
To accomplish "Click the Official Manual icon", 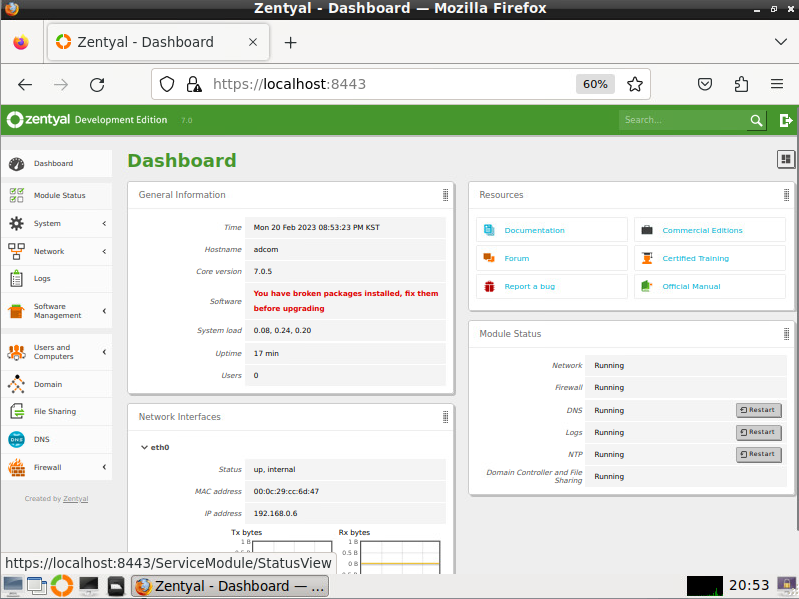I will [x=647, y=286].
